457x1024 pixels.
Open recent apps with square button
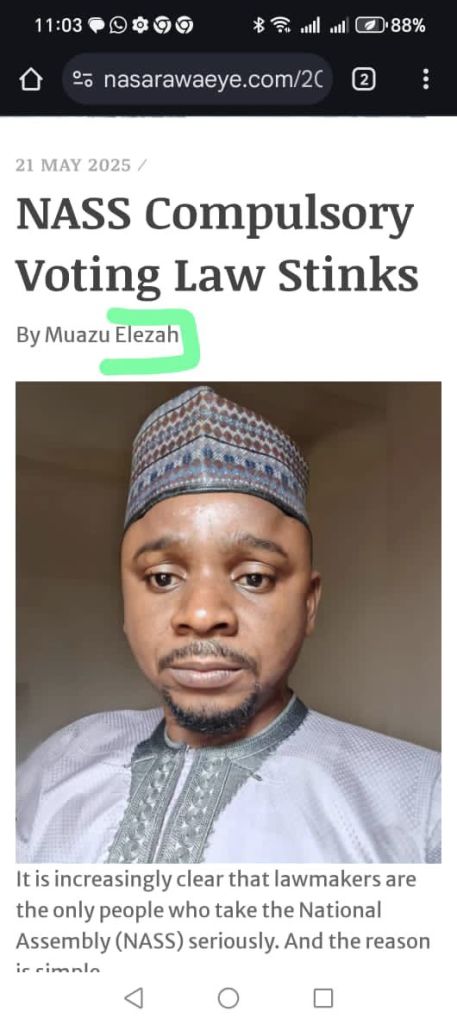[x=323, y=997]
